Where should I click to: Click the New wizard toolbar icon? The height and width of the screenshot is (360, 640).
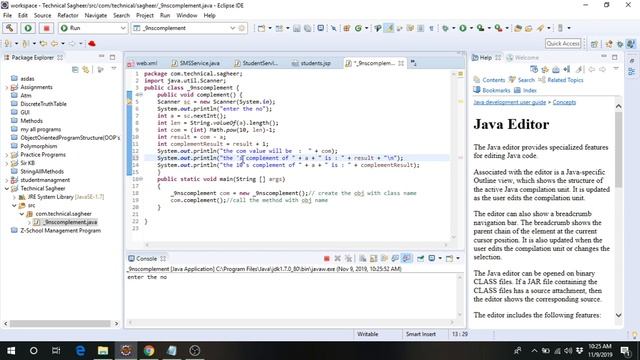coord(261,28)
